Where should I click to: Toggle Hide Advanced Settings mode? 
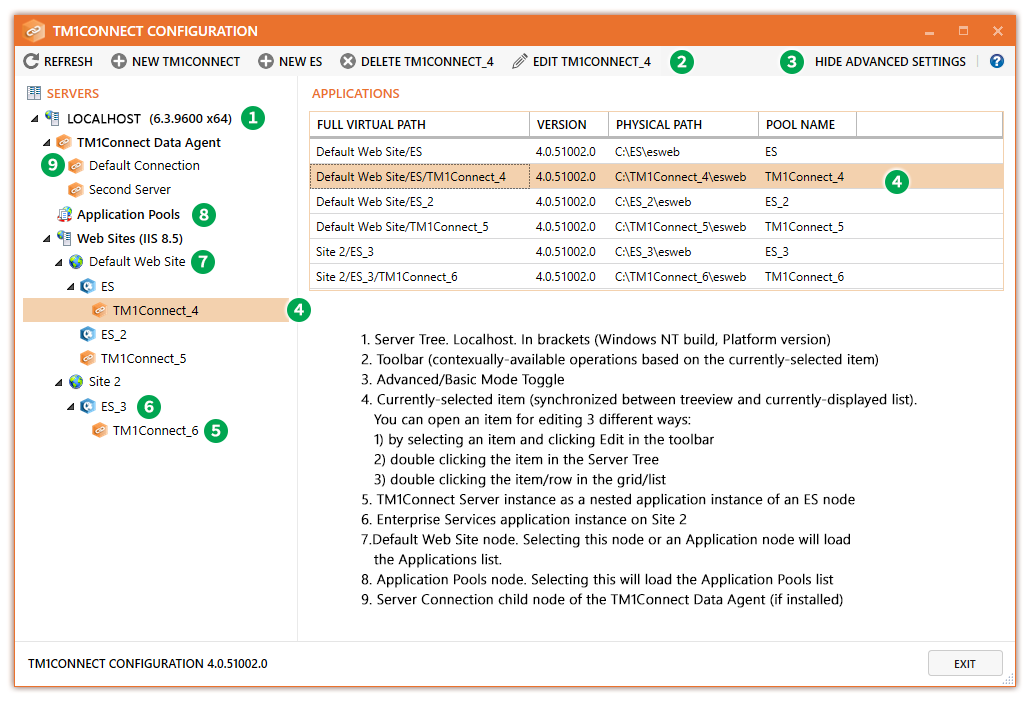[x=890, y=62]
